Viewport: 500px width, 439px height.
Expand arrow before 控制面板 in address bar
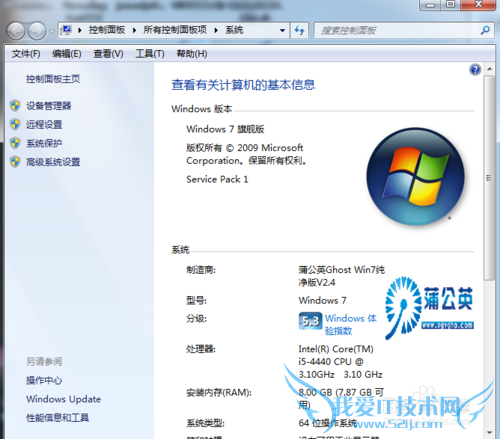(80, 30)
